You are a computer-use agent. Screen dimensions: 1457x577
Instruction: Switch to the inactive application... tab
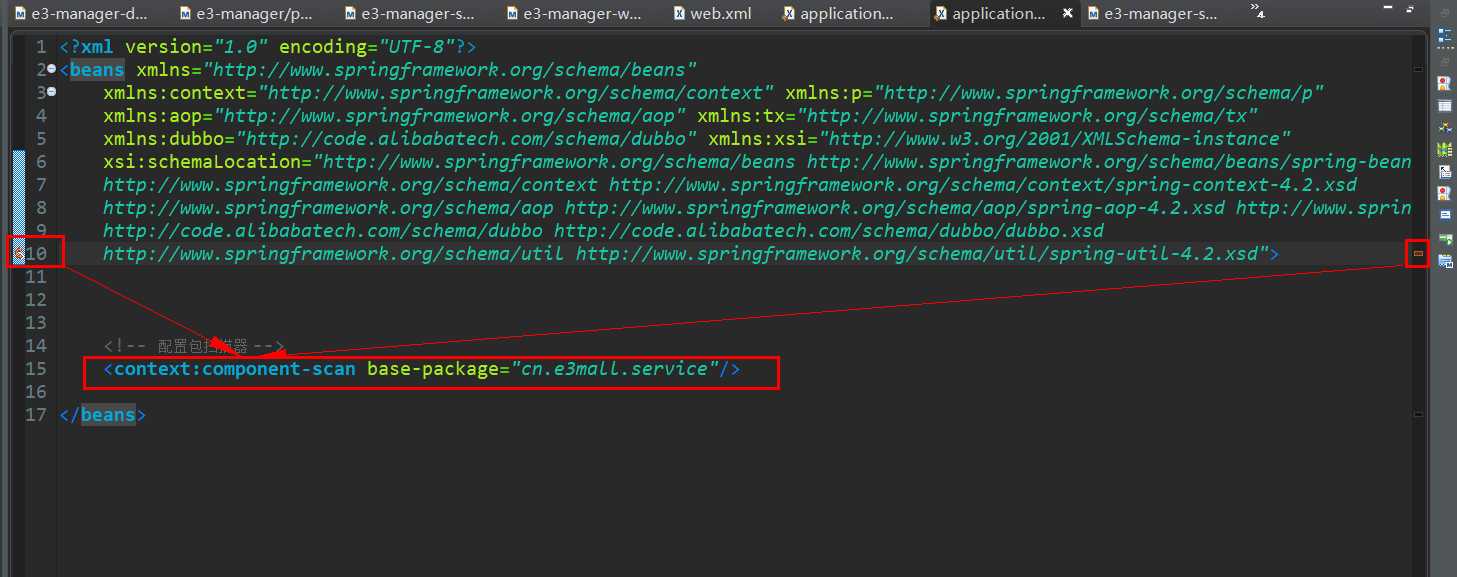(x=846, y=14)
